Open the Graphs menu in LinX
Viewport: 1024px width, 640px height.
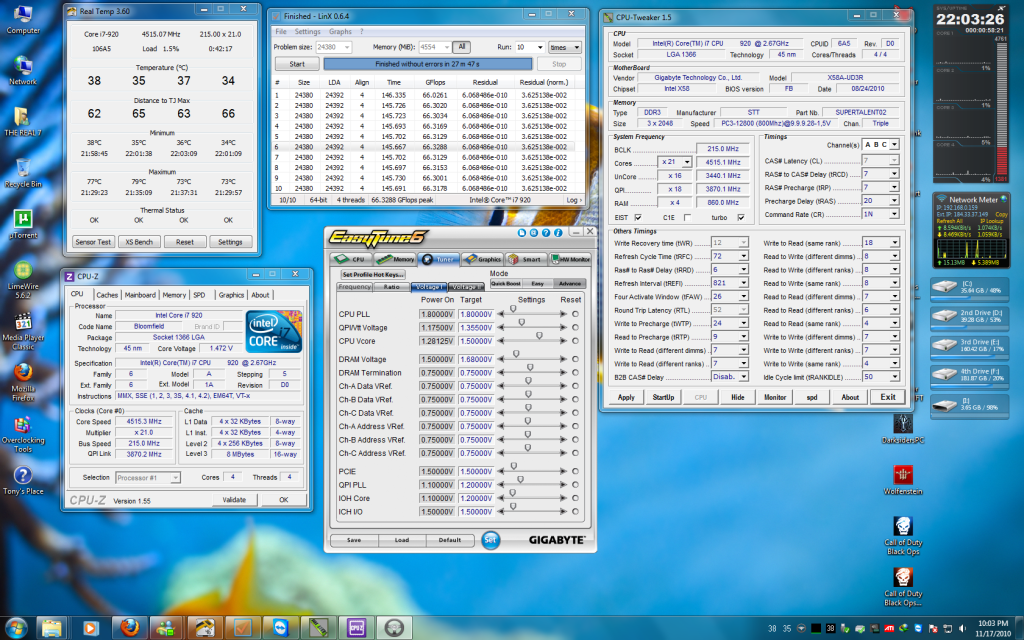[340, 31]
